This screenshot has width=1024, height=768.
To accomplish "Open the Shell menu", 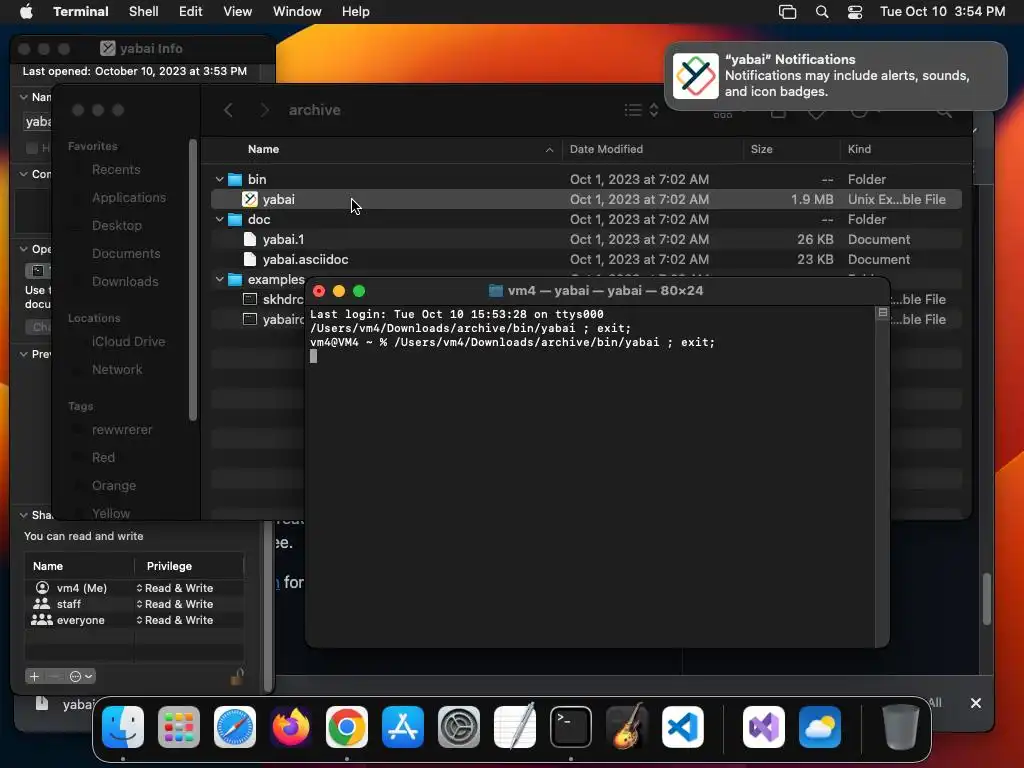I will [144, 12].
